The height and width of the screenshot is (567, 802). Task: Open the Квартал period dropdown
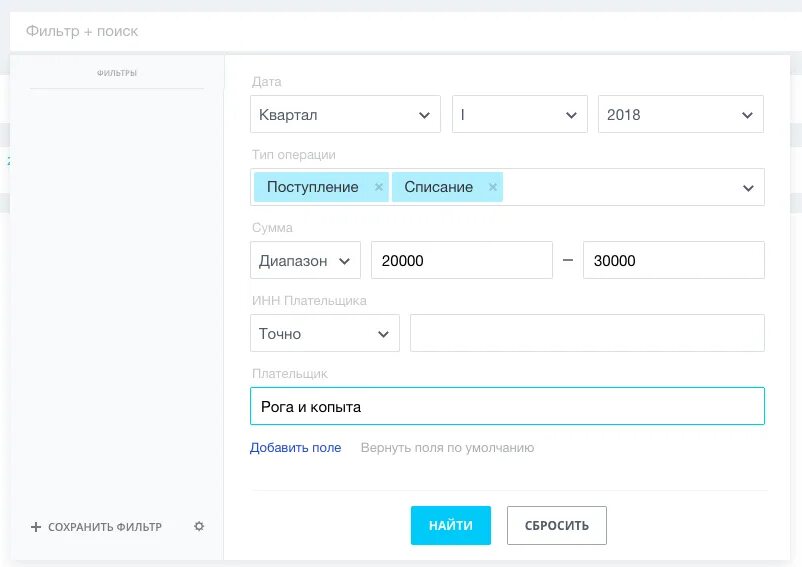tap(345, 114)
